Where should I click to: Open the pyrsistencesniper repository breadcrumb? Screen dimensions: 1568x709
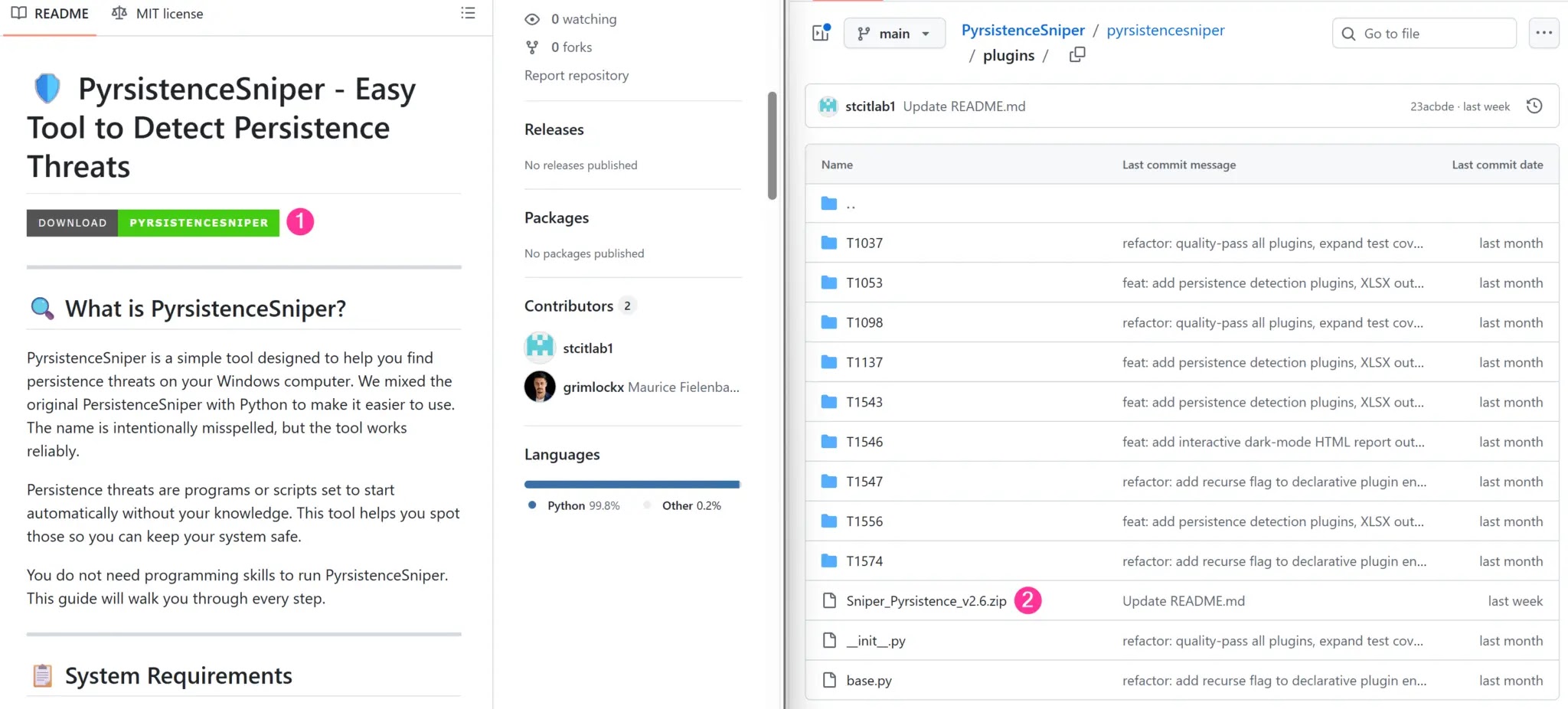[x=1165, y=30]
